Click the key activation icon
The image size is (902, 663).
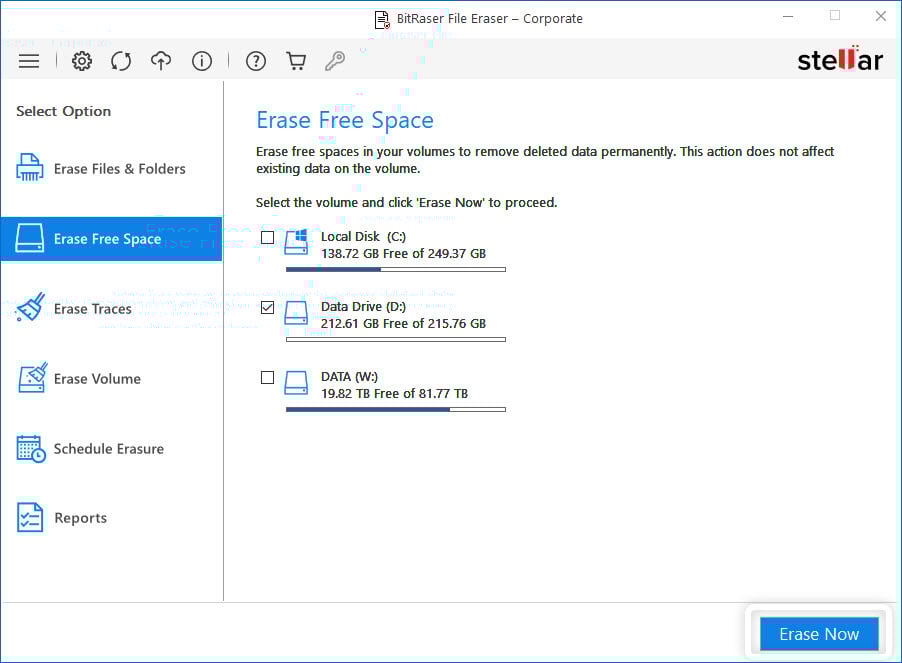click(x=335, y=61)
